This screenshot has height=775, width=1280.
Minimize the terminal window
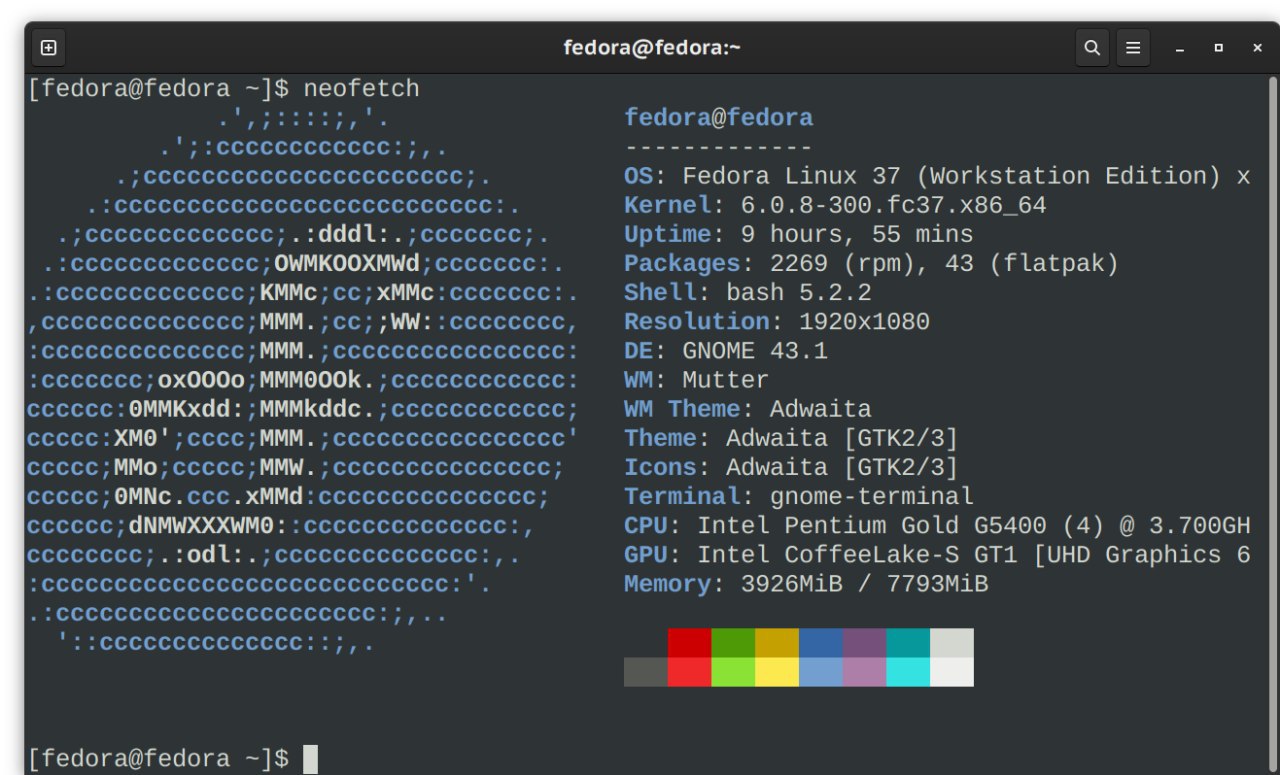click(x=1180, y=48)
